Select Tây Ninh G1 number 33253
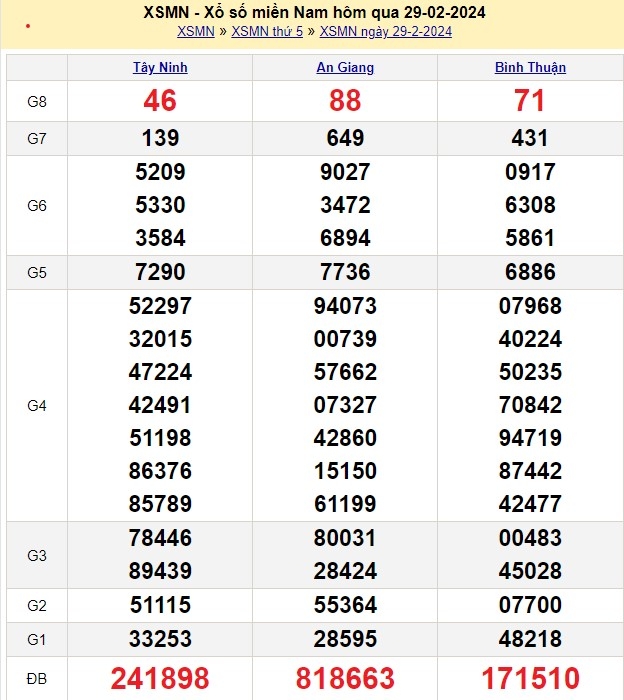 pyautogui.click(x=160, y=638)
